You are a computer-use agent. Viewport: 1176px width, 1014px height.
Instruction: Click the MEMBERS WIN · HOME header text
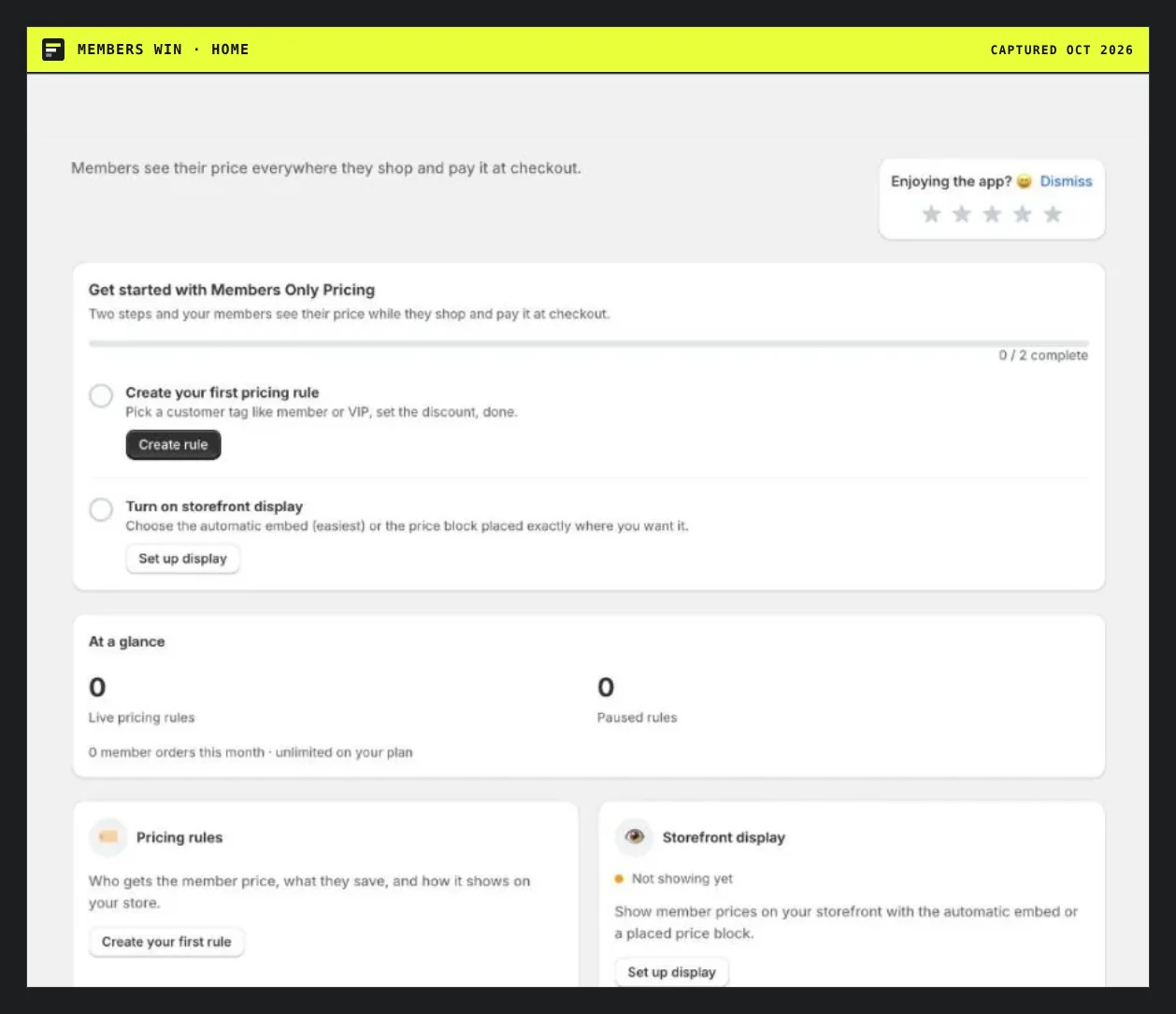pos(164,50)
